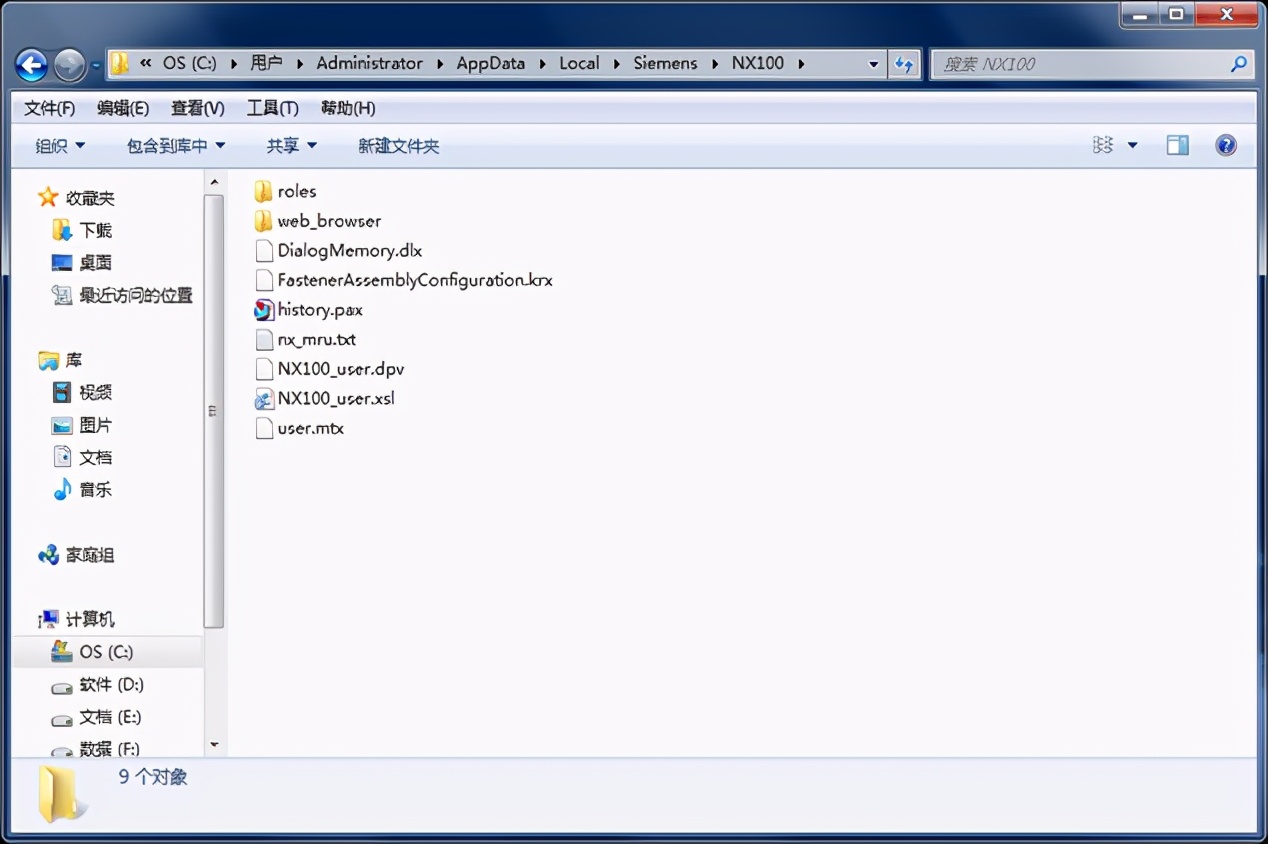Click the roles folder icon
1268x844 pixels.
pos(263,191)
